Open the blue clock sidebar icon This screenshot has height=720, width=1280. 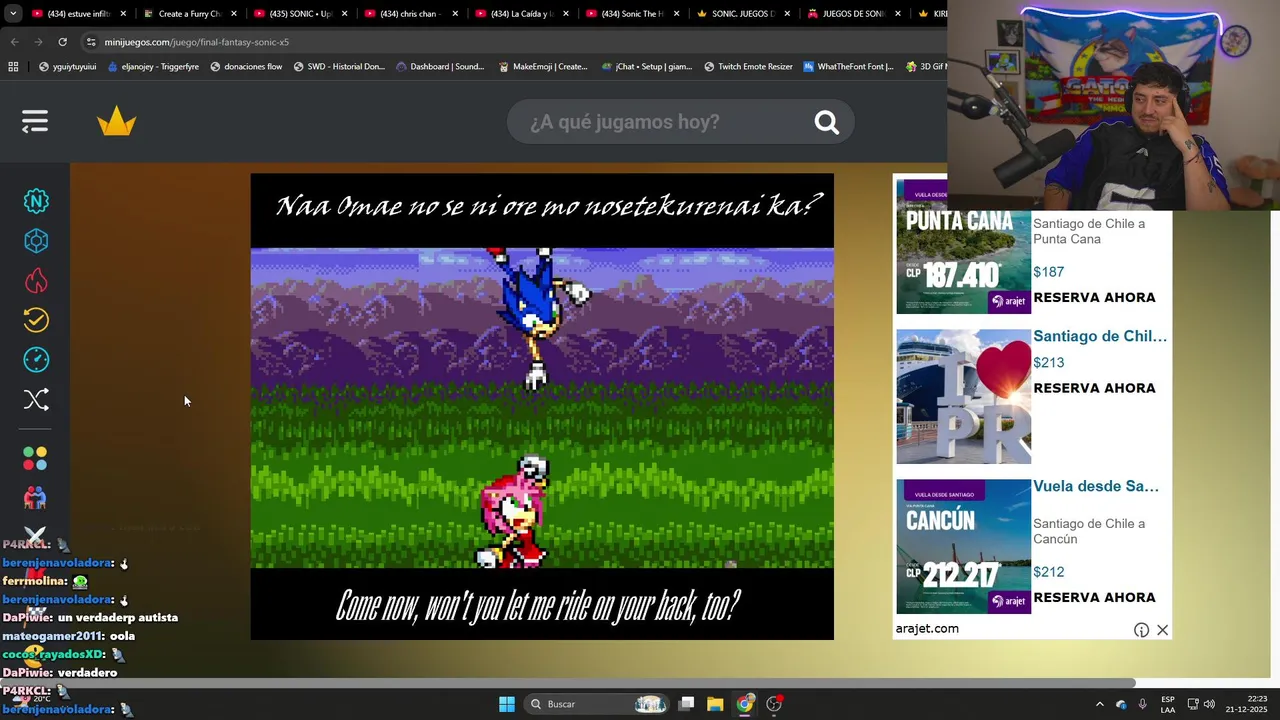[x=36, y=360]
